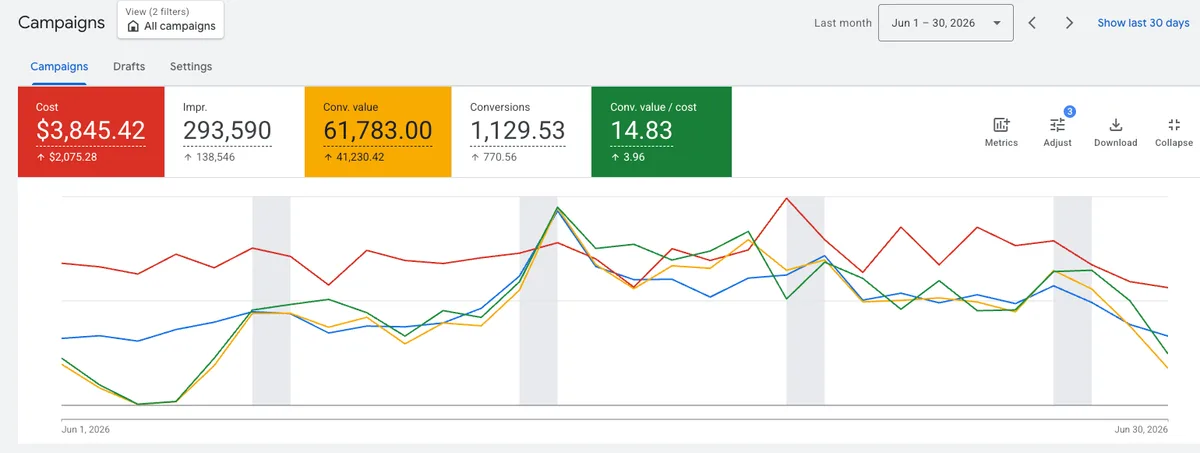1200x453 pixels.
Task: Click the 138,546 impressions change value
Action: 214,158
